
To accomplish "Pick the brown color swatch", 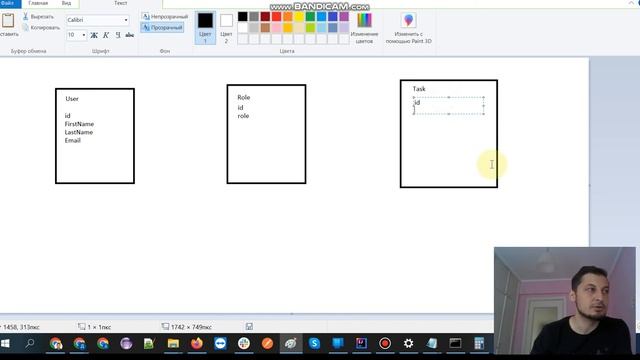I will [x=265, y=28].
